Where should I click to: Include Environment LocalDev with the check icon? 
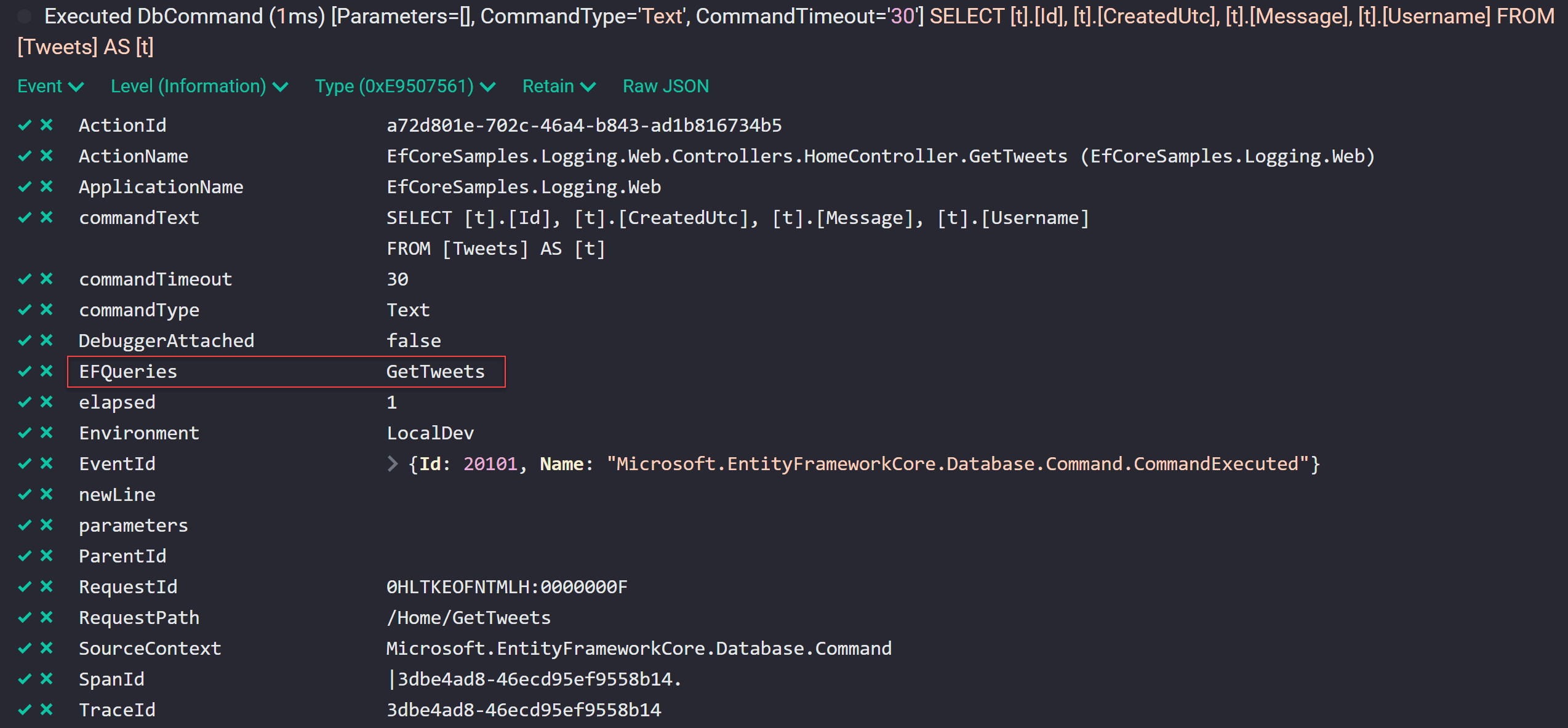coord(25,433)
